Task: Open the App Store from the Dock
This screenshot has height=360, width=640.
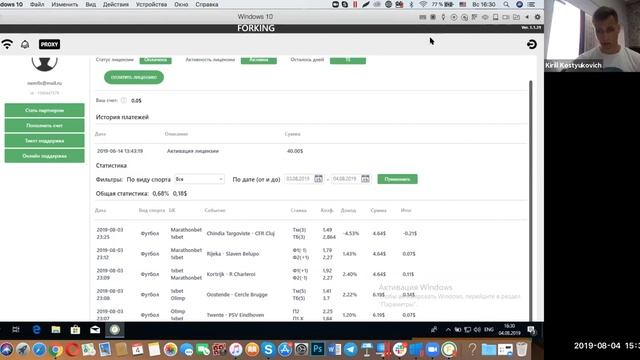Action: (x=285, y=350)
